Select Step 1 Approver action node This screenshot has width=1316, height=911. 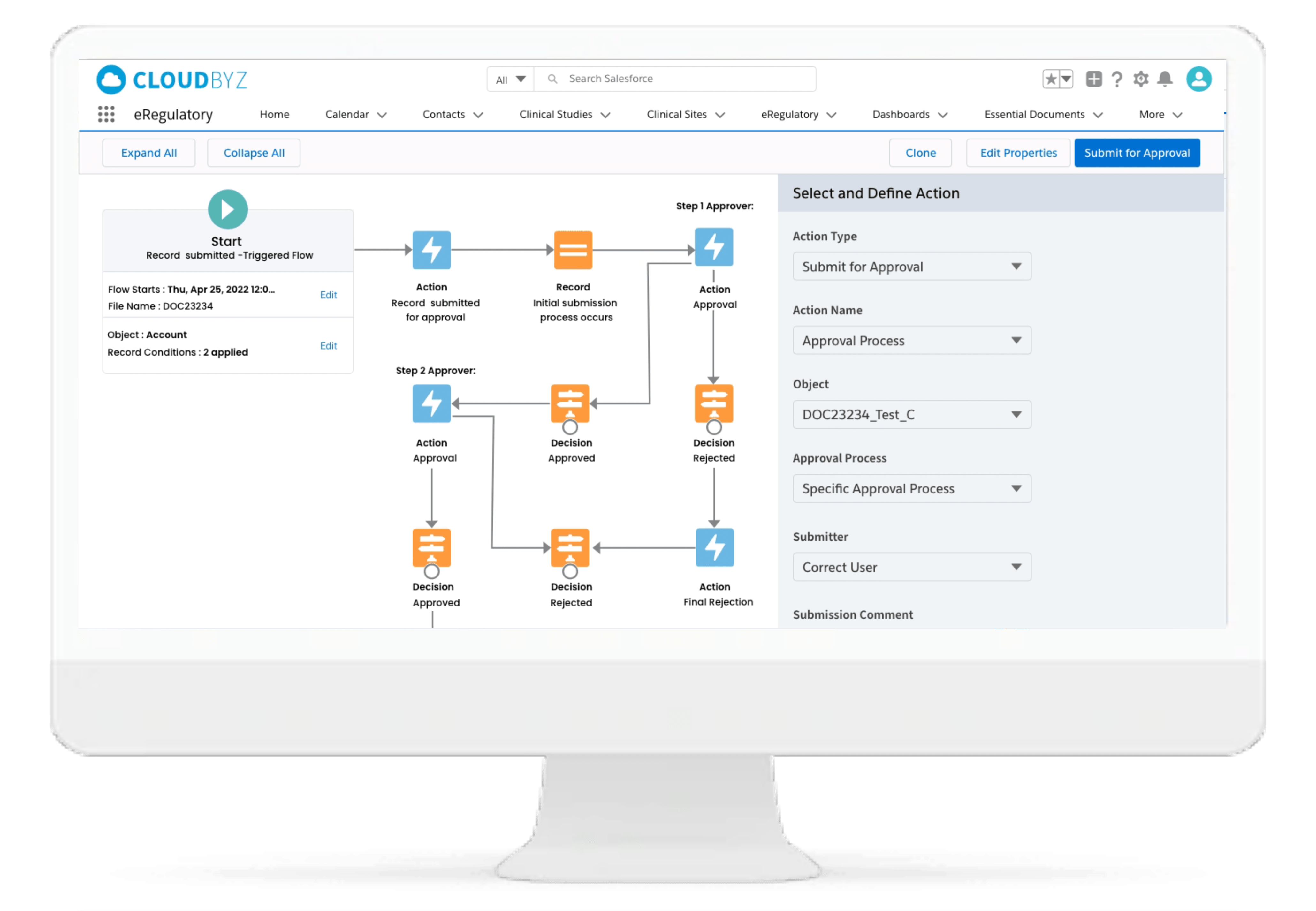click(x=714, y=247)
